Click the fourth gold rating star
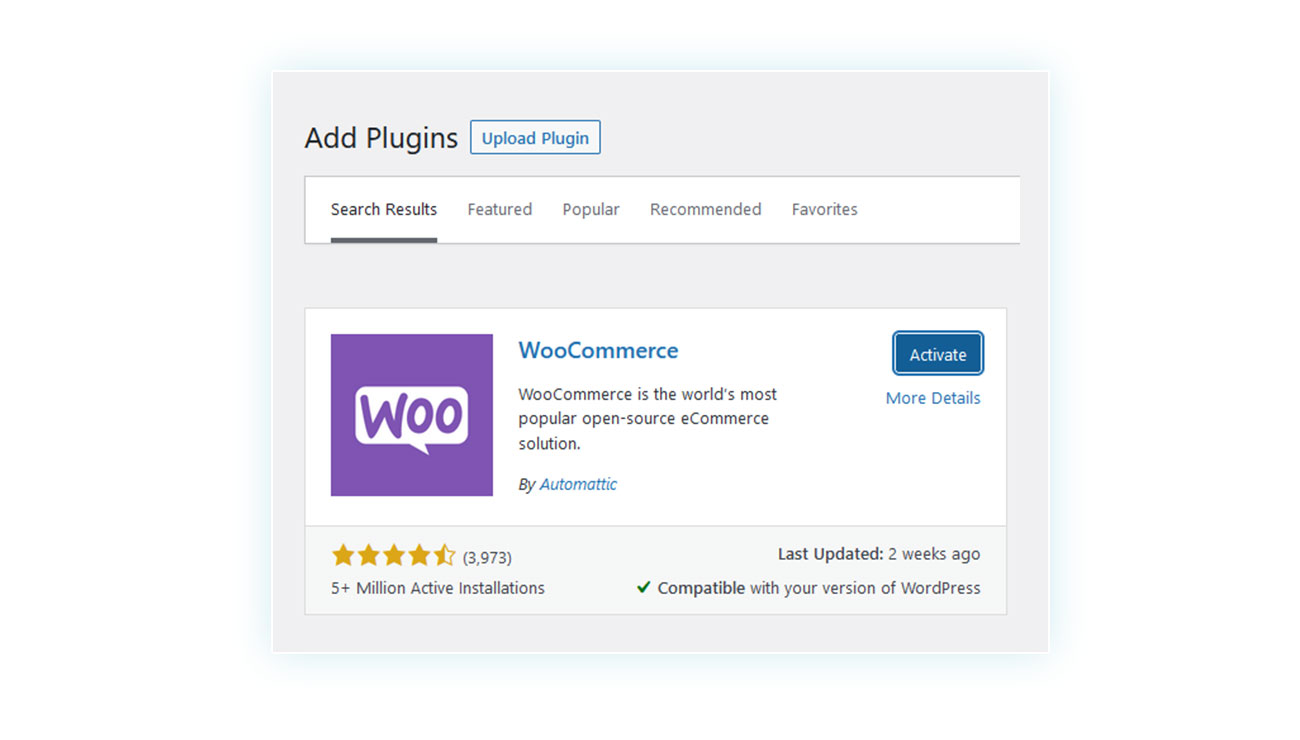The image size is (1300, 740). pyautogui.click(x=419, y=555)
